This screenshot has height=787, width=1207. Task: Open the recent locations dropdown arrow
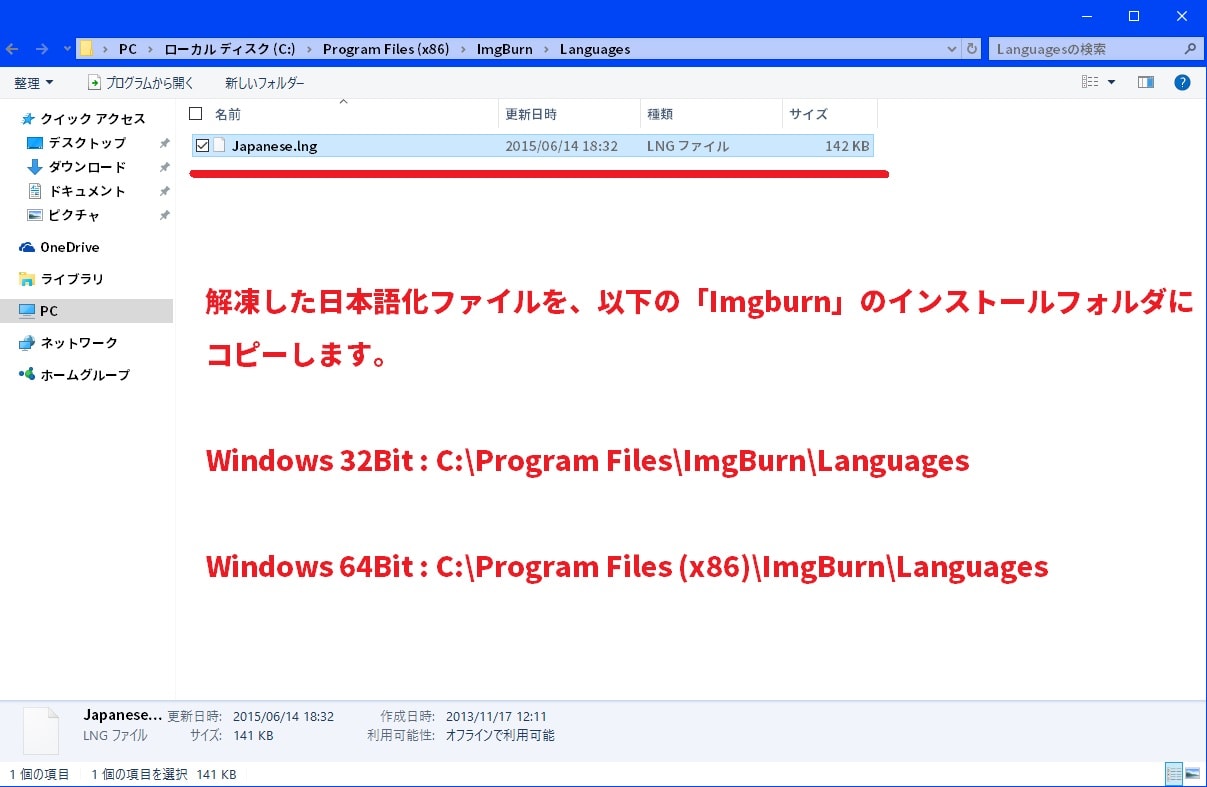coord(67,49)
